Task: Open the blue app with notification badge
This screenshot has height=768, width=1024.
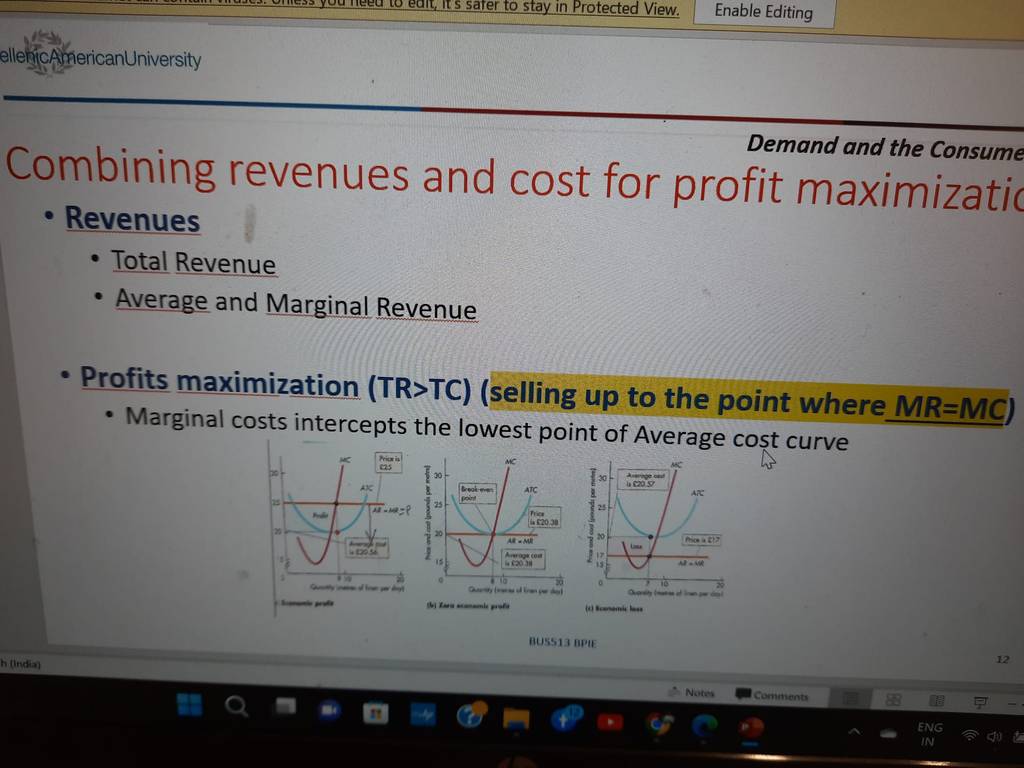Action: [x=564, y=718]
